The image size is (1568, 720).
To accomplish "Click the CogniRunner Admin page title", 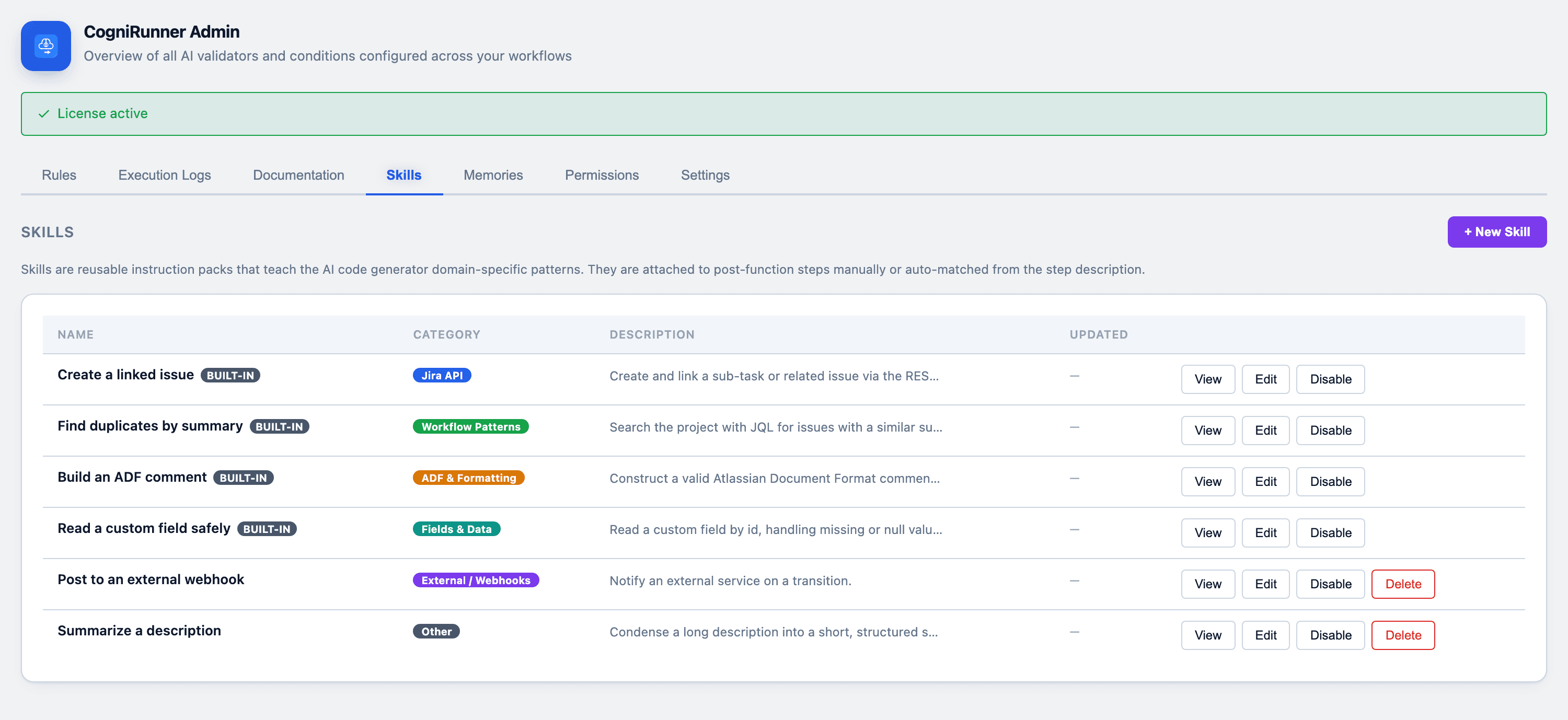I will click(x=162, y=32).
